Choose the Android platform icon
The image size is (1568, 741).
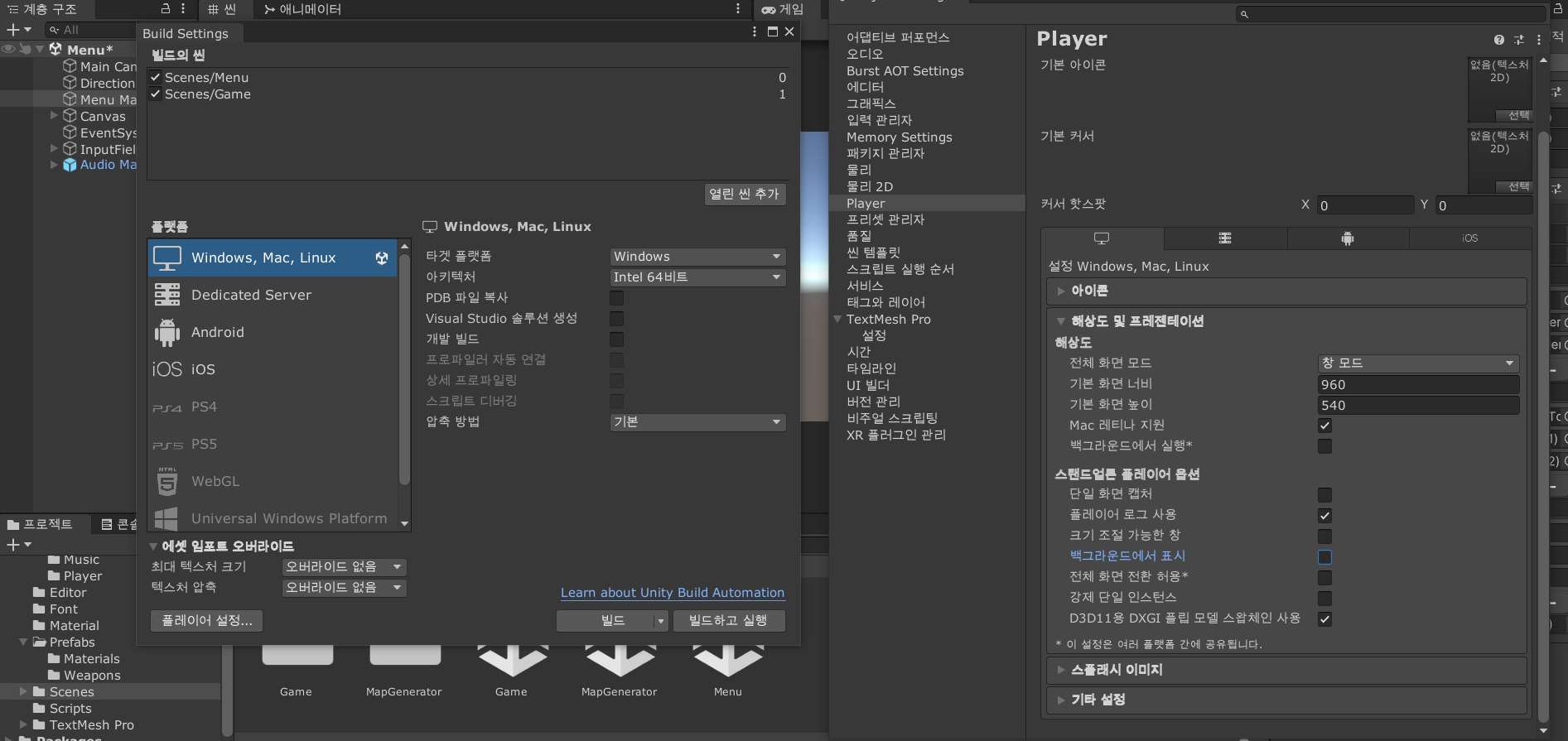166,332
